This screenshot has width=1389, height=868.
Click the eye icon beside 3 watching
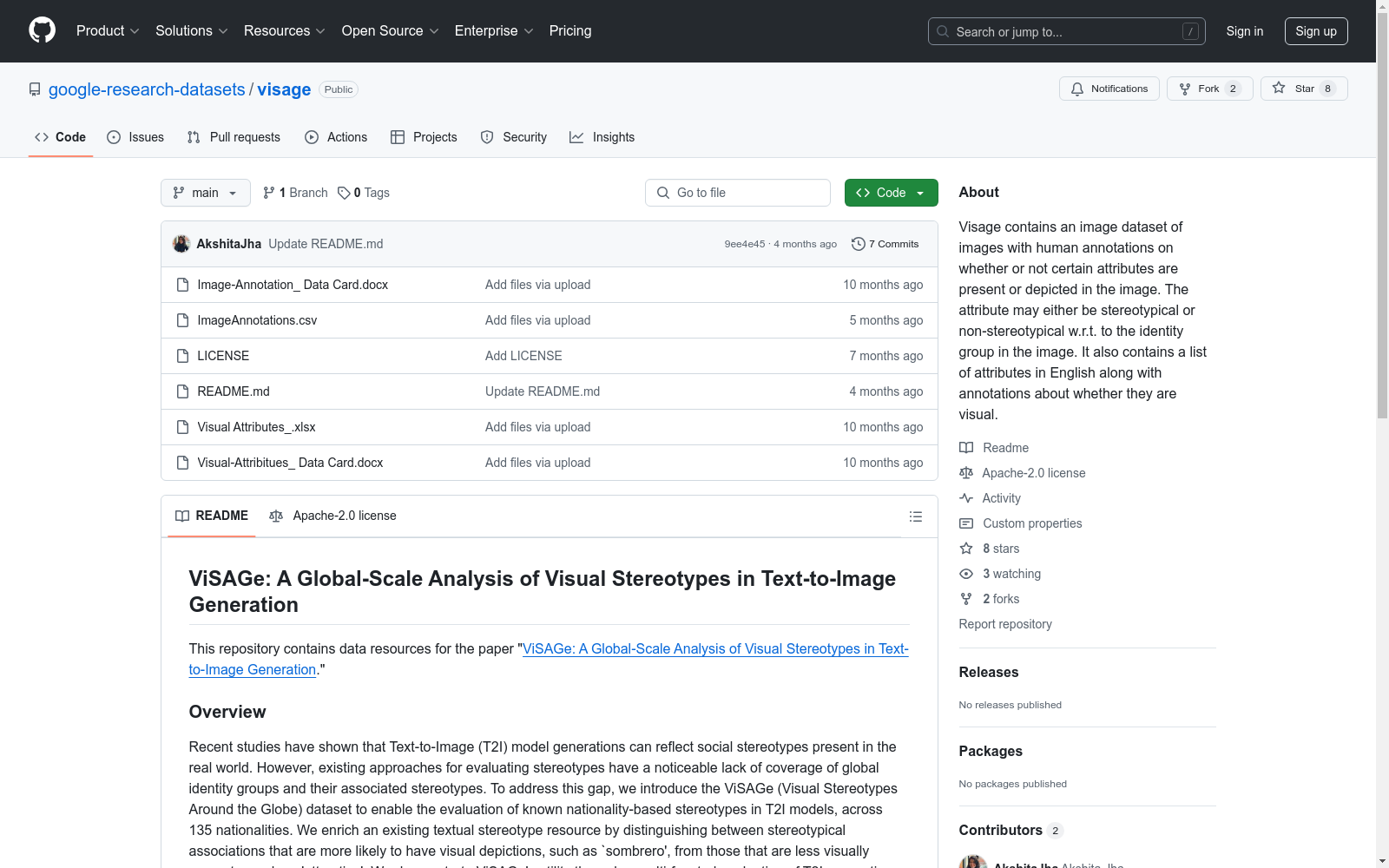click(x=966, y=574)
